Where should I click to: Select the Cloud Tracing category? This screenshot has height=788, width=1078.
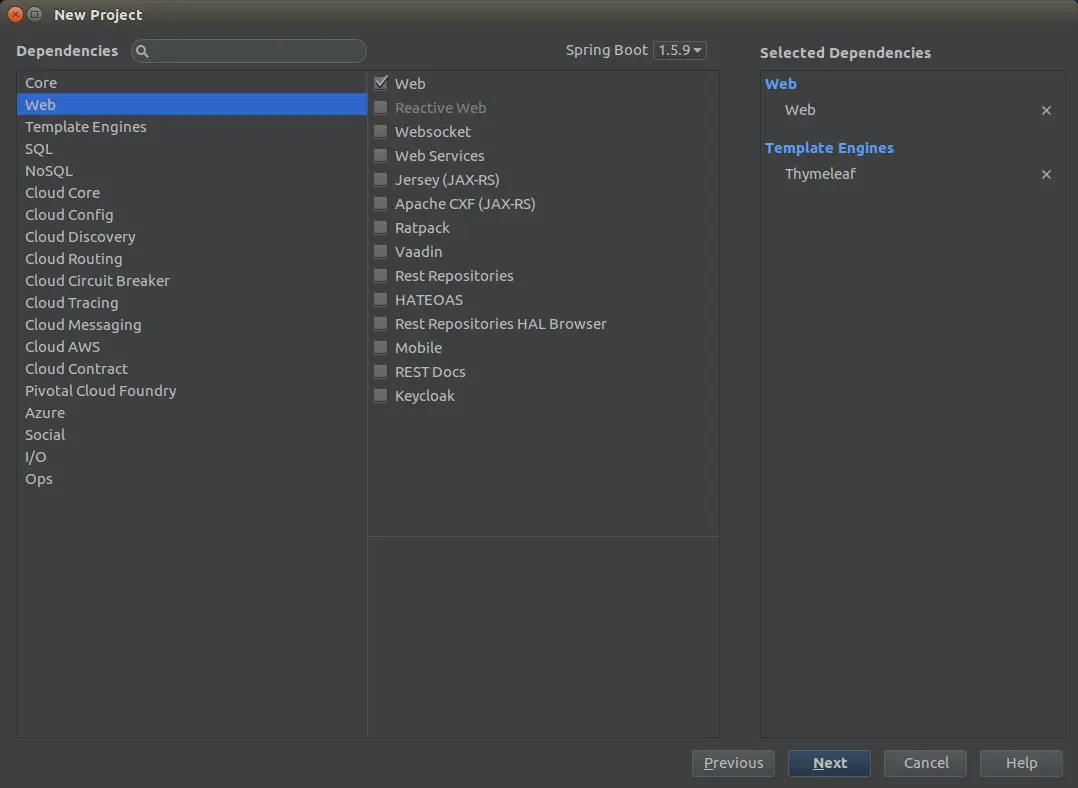tap(192, 303)
